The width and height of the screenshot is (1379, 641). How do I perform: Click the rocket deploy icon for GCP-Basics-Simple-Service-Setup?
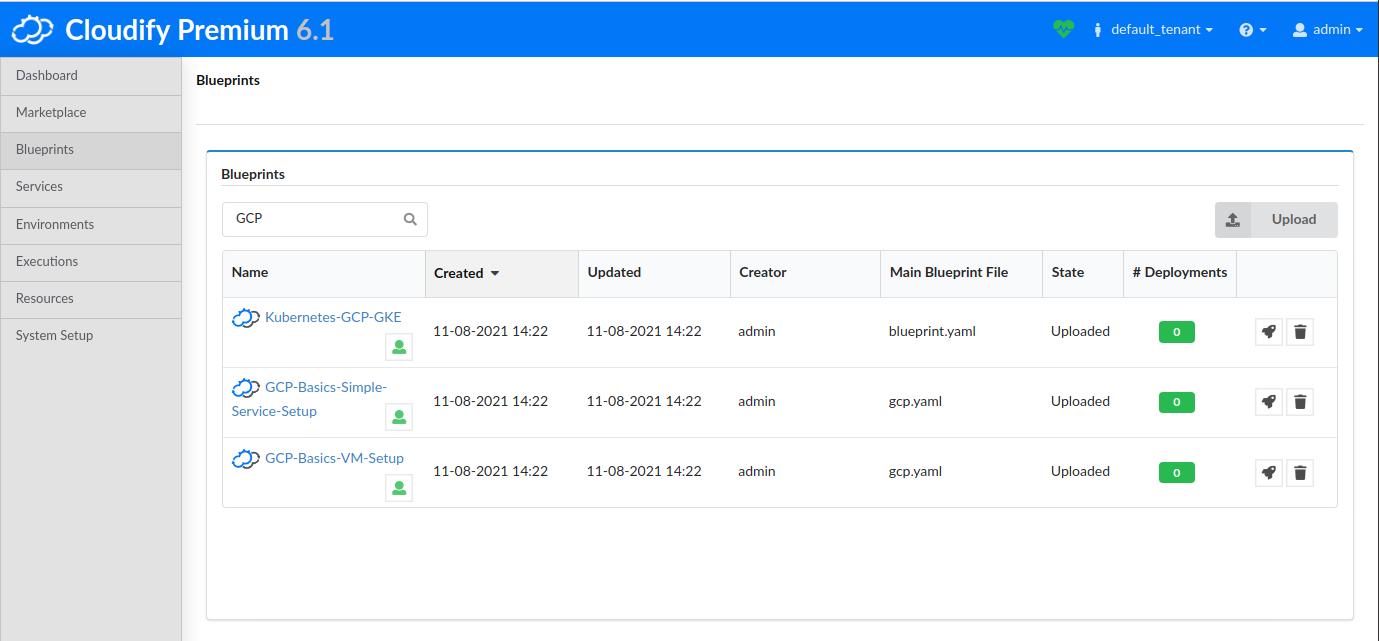tap(1268, 401)
